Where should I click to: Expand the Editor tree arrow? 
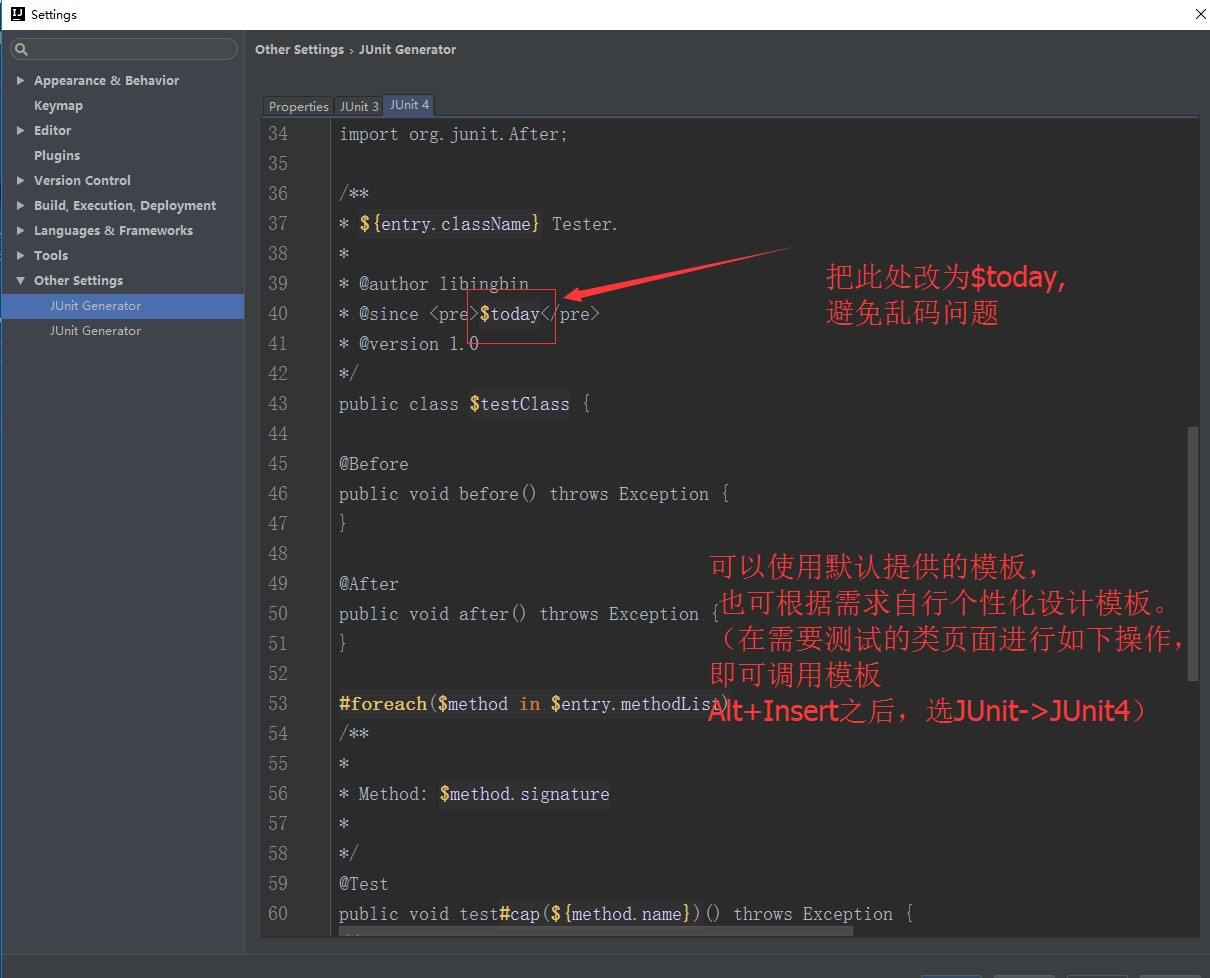pyautogui.click(x=20, y=130)
